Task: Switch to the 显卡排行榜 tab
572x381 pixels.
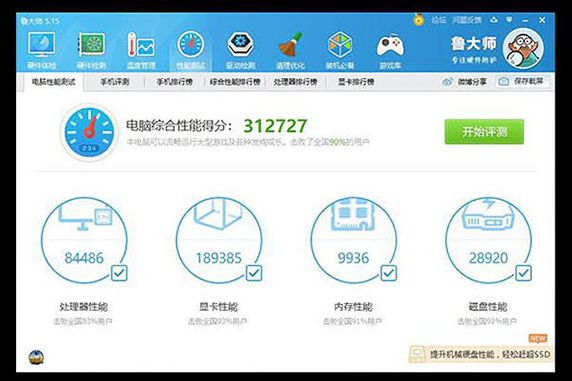Action: [x=356, y=82]
